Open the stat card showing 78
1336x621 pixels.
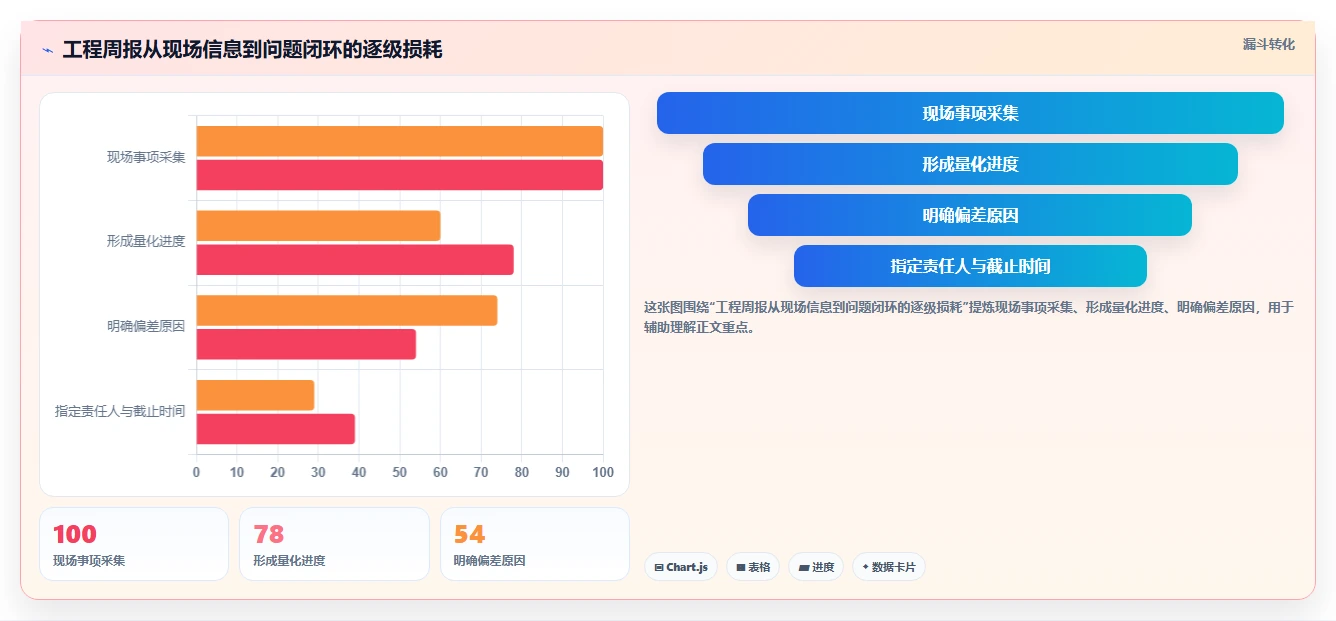click(334, 544)
